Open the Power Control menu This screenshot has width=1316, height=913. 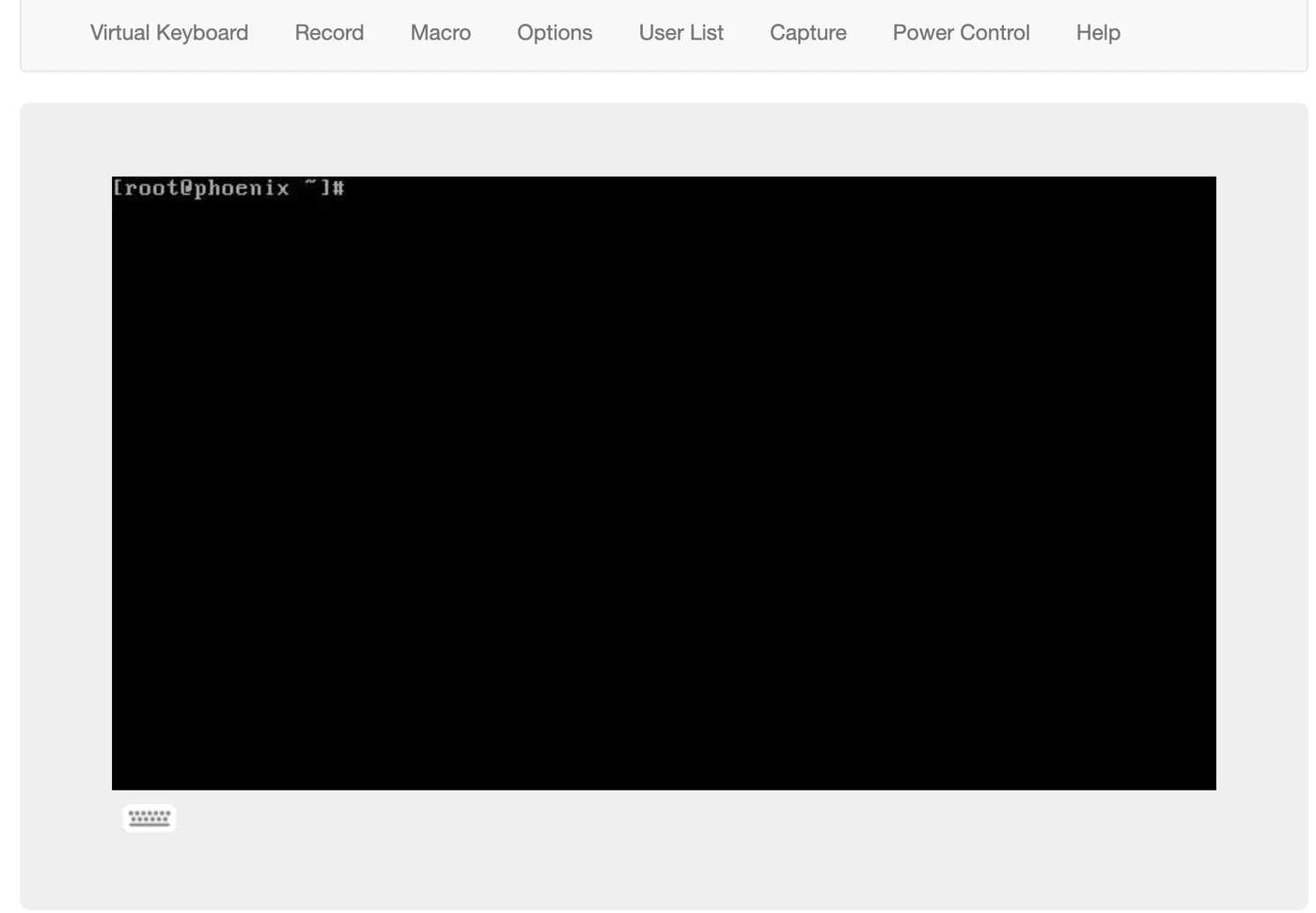[x=962, y=33]
